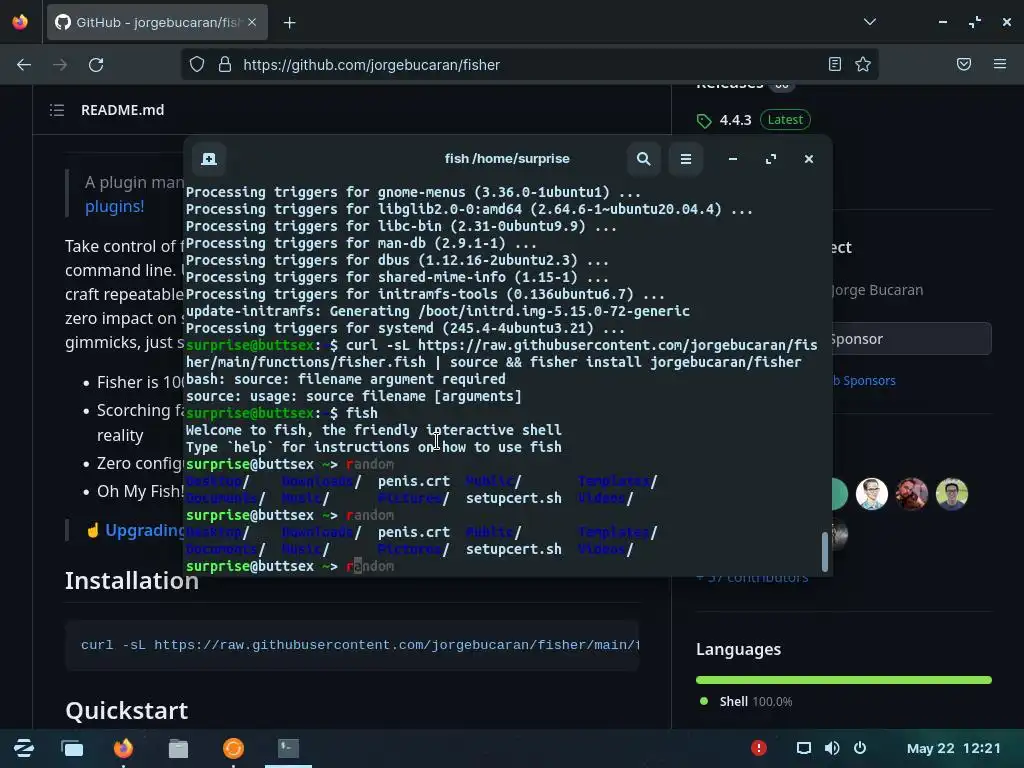This screenshot has width=1024, height=768.
Task: Click the padlock site security icon
Action: coord(225,64)
